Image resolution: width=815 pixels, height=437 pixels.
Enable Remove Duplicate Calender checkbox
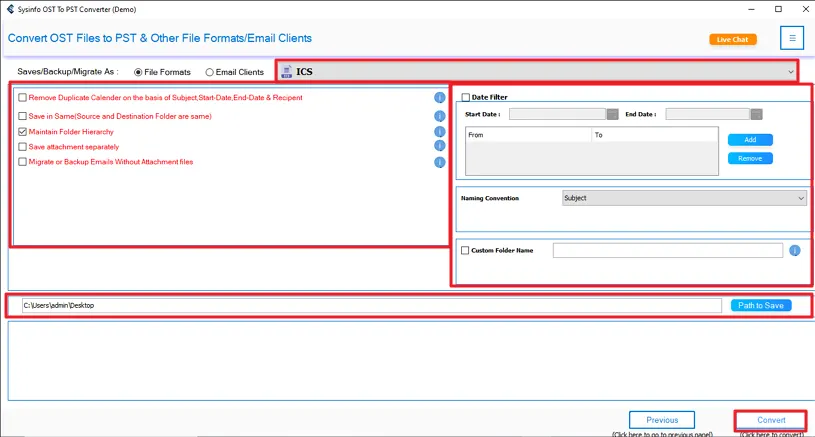coord(22,98)
